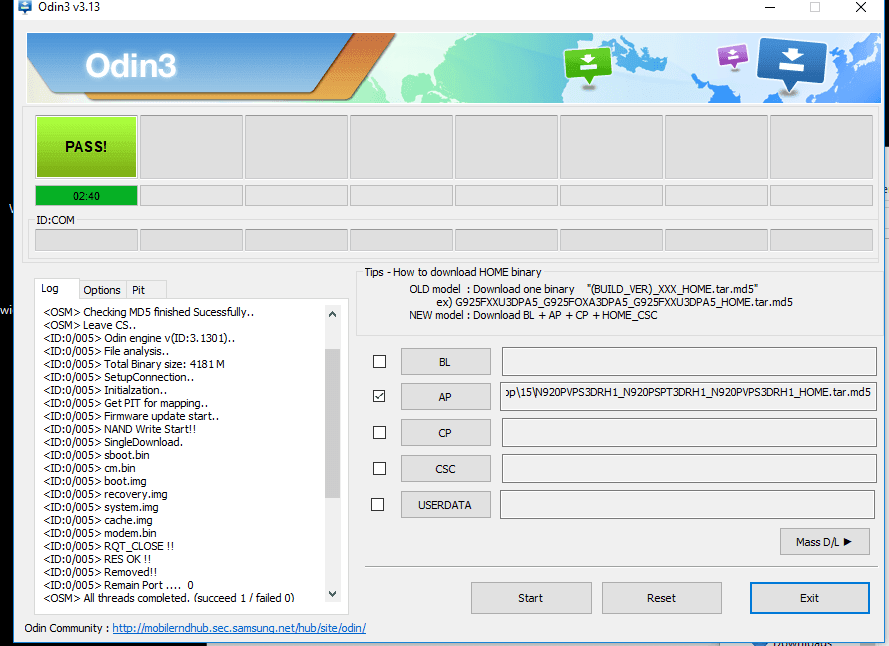Select log line 'RQT_CLOSE !!'
This screenshot has height=646, width=889.
[x=109, y=546]
